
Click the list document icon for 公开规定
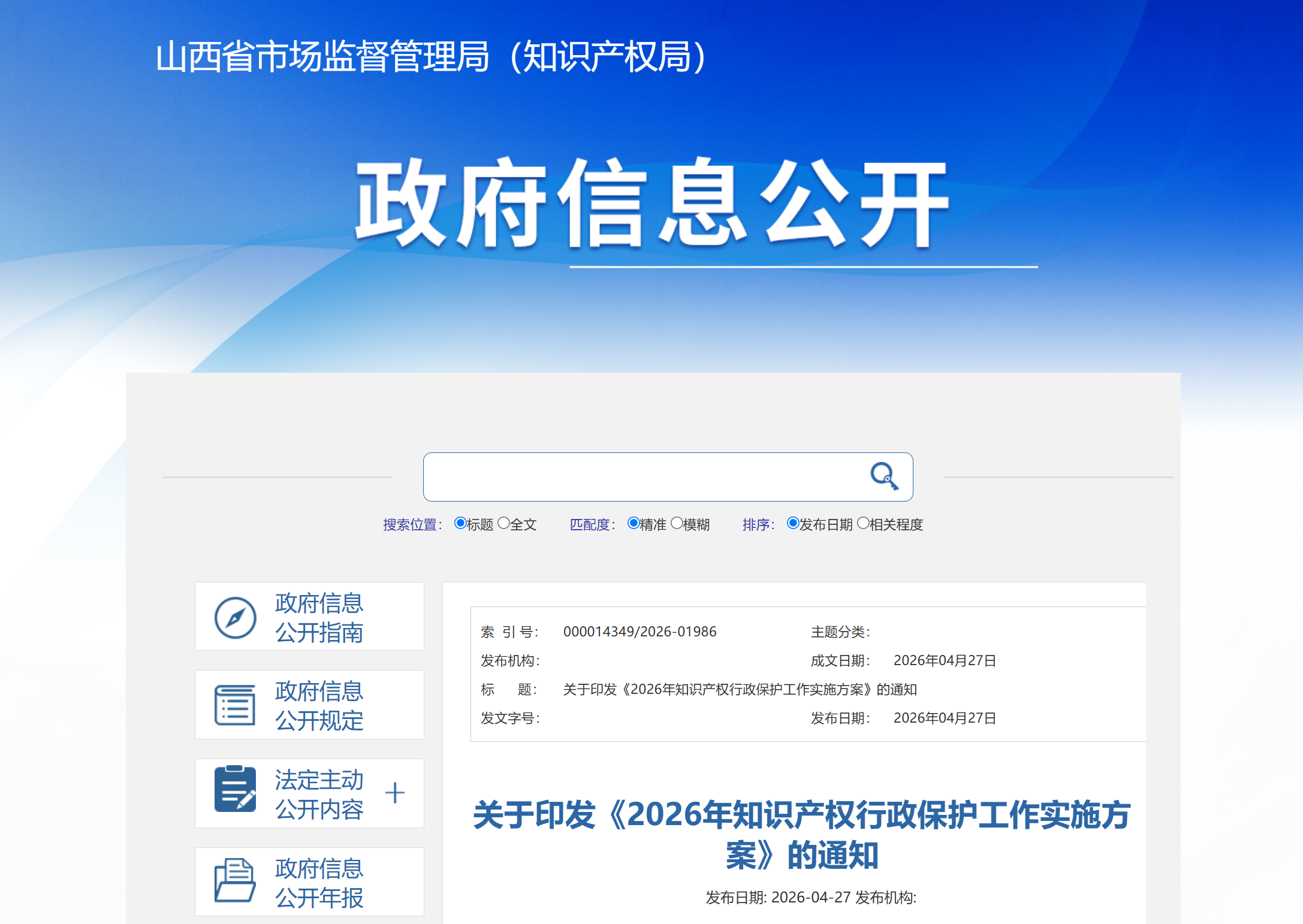[x=235, y=705]
